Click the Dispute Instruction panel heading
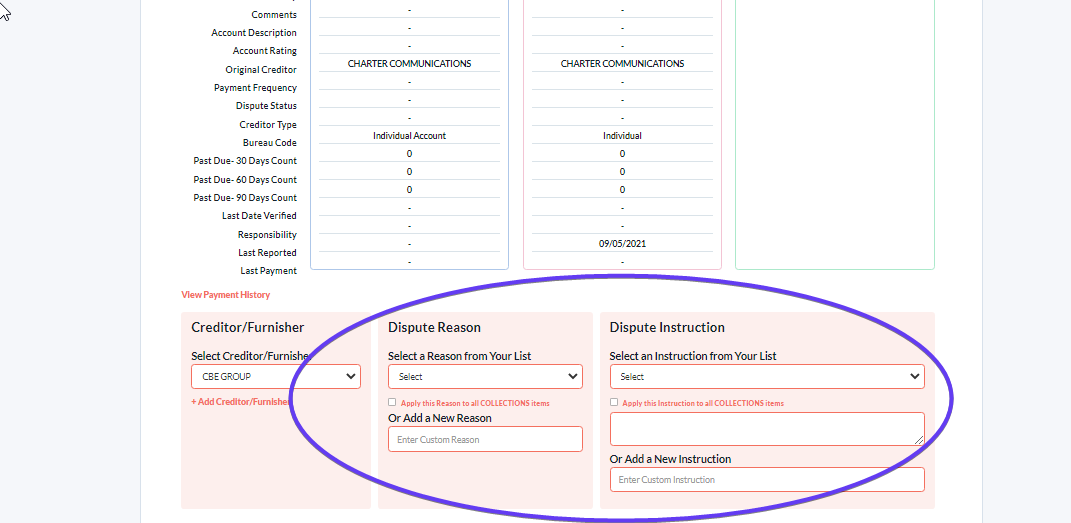 click(667, 327)
